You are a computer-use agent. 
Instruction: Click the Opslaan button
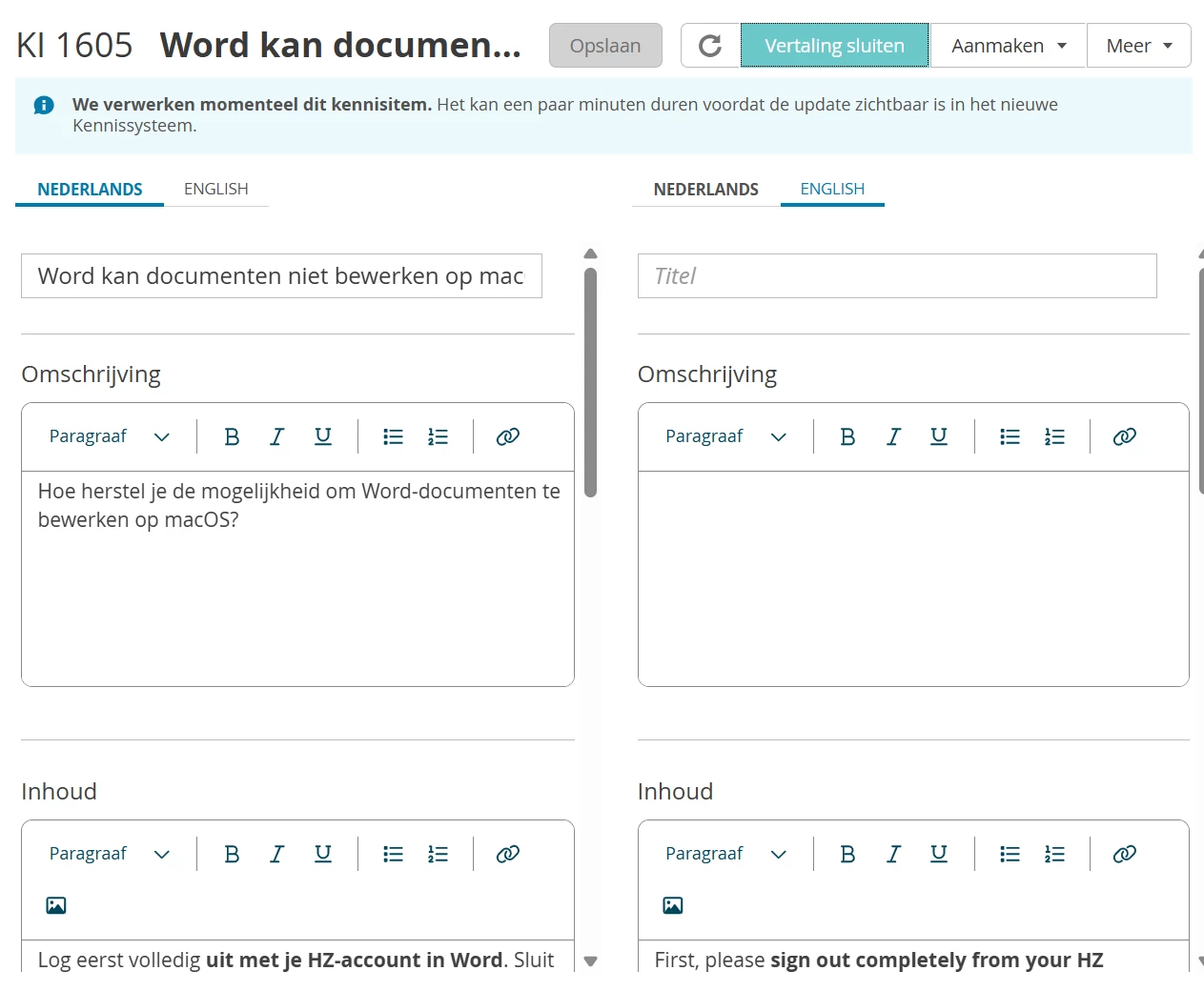[605, 46]
